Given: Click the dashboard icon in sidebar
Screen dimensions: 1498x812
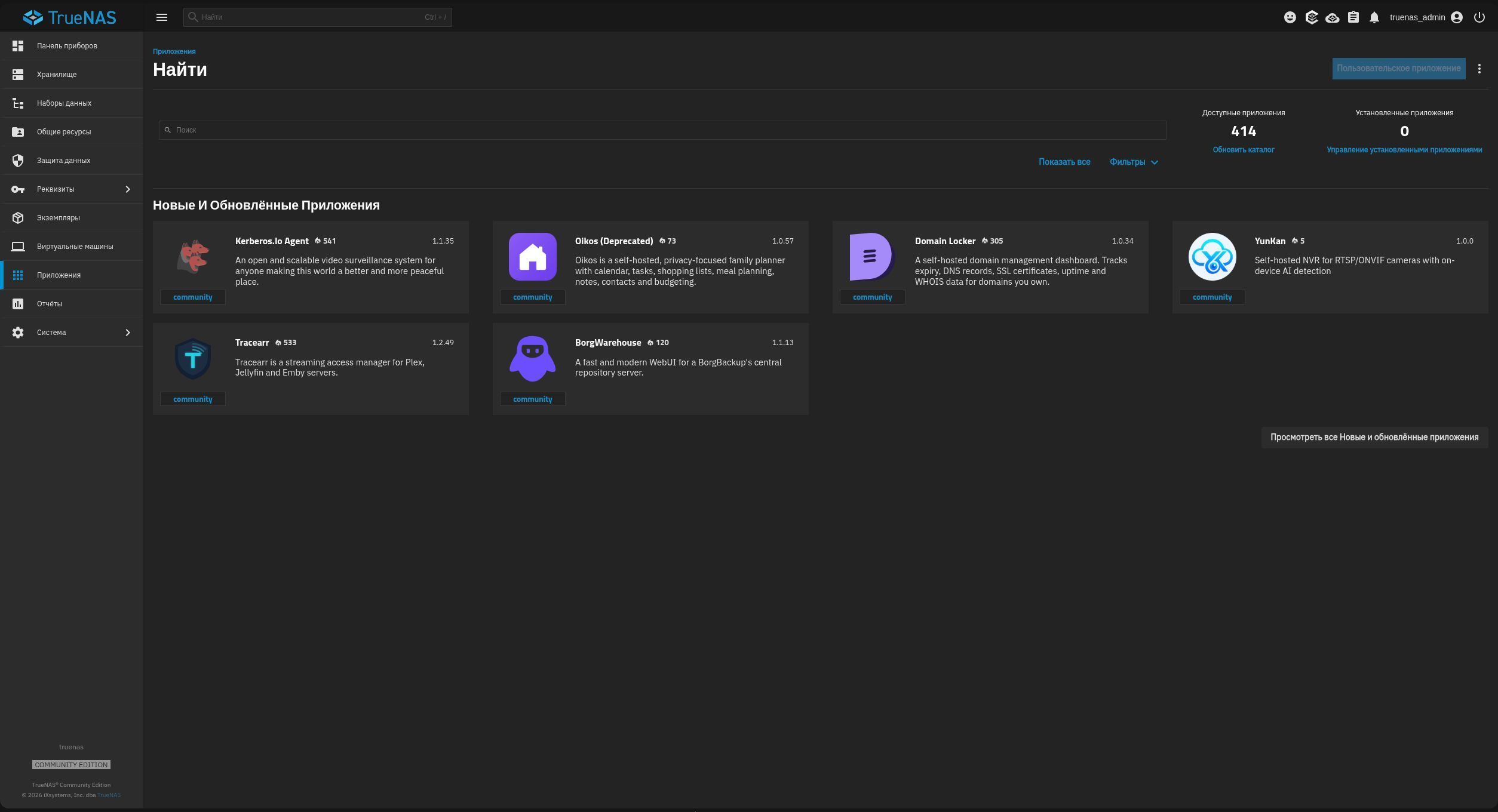Looking at the screenshot, I should [x=18, y=46].
